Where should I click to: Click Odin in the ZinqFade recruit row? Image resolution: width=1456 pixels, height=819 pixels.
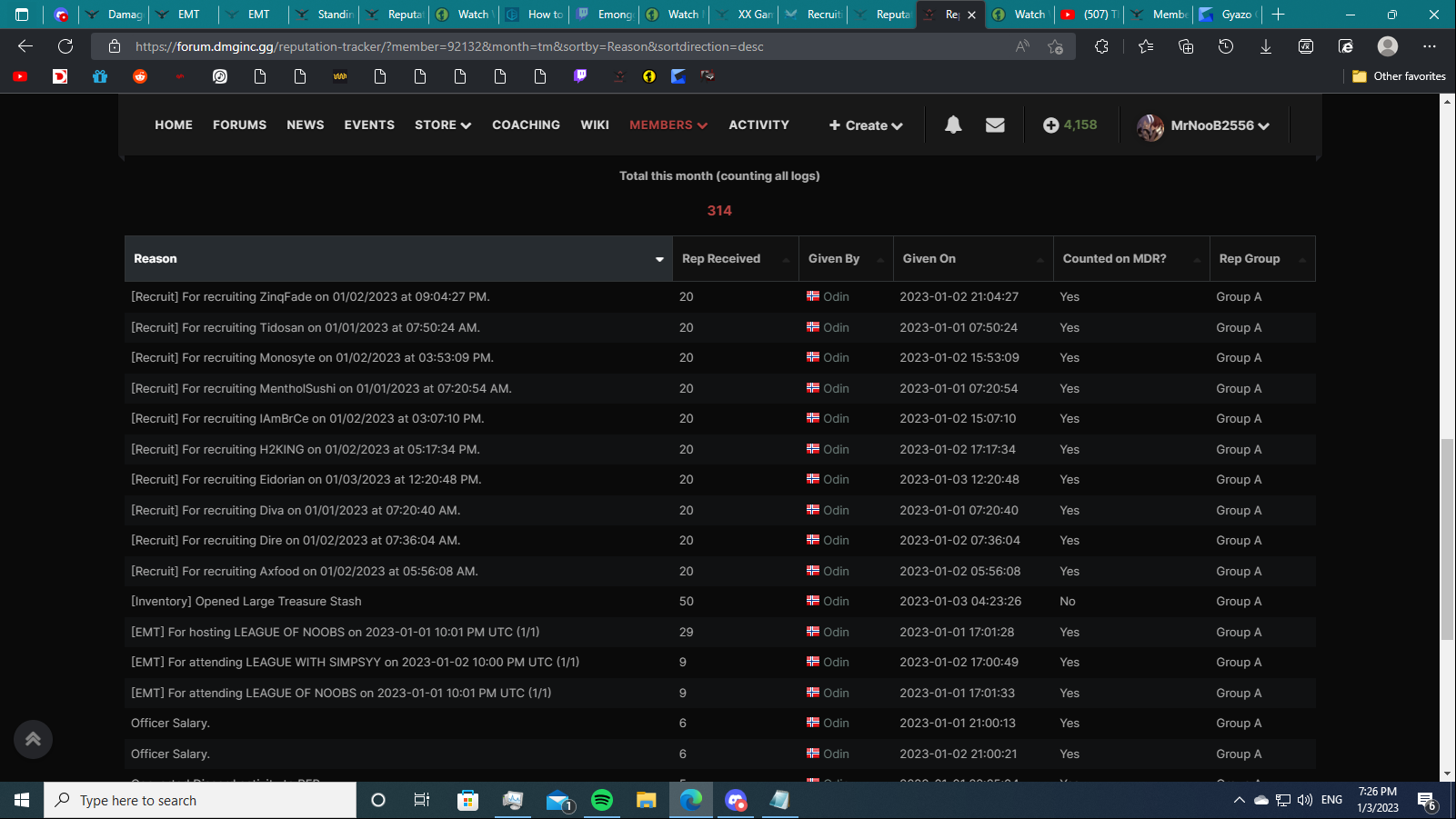pos(836,297)
